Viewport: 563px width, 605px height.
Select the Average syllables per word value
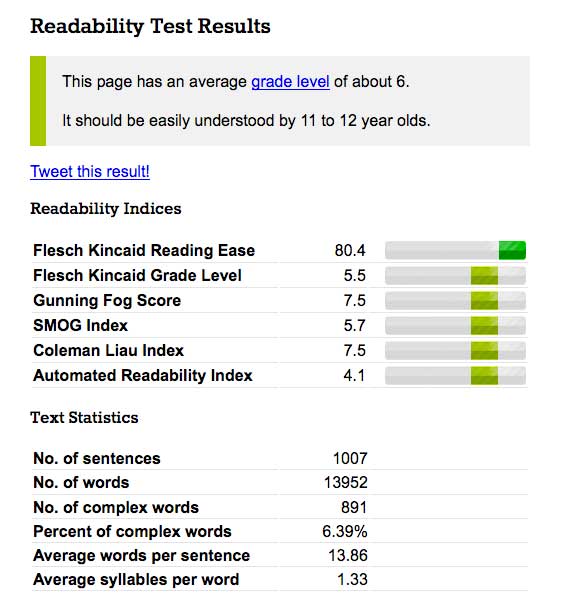point(352,580)
